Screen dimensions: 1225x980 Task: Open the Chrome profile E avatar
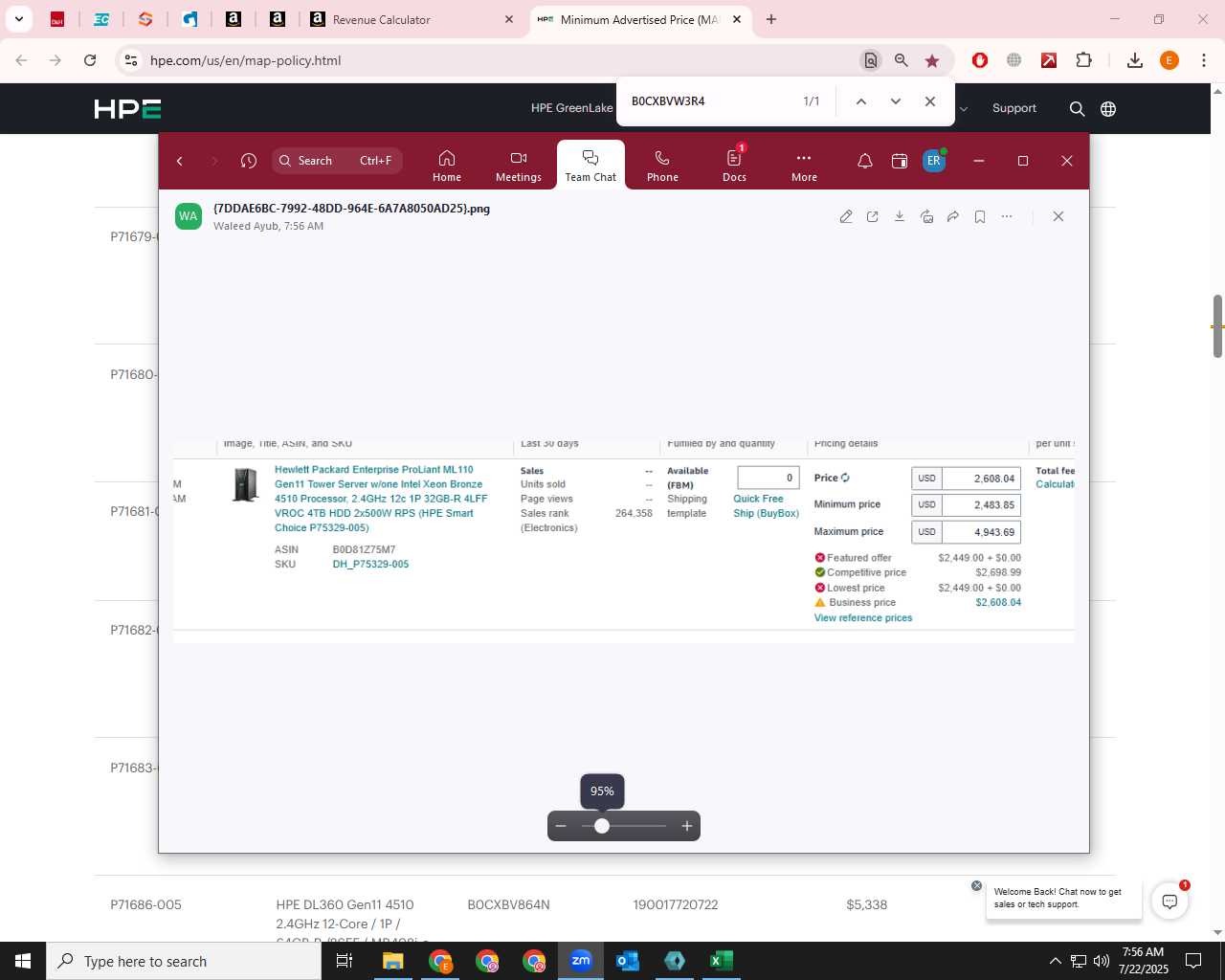[1169, 60]
